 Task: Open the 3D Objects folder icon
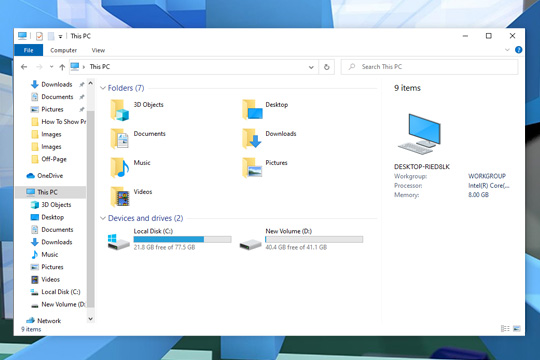(x=120, y=110)
